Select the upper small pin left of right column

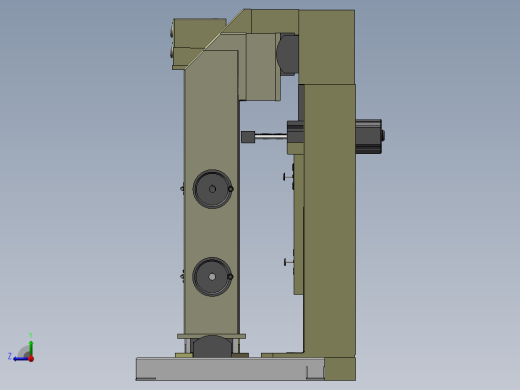288,176
